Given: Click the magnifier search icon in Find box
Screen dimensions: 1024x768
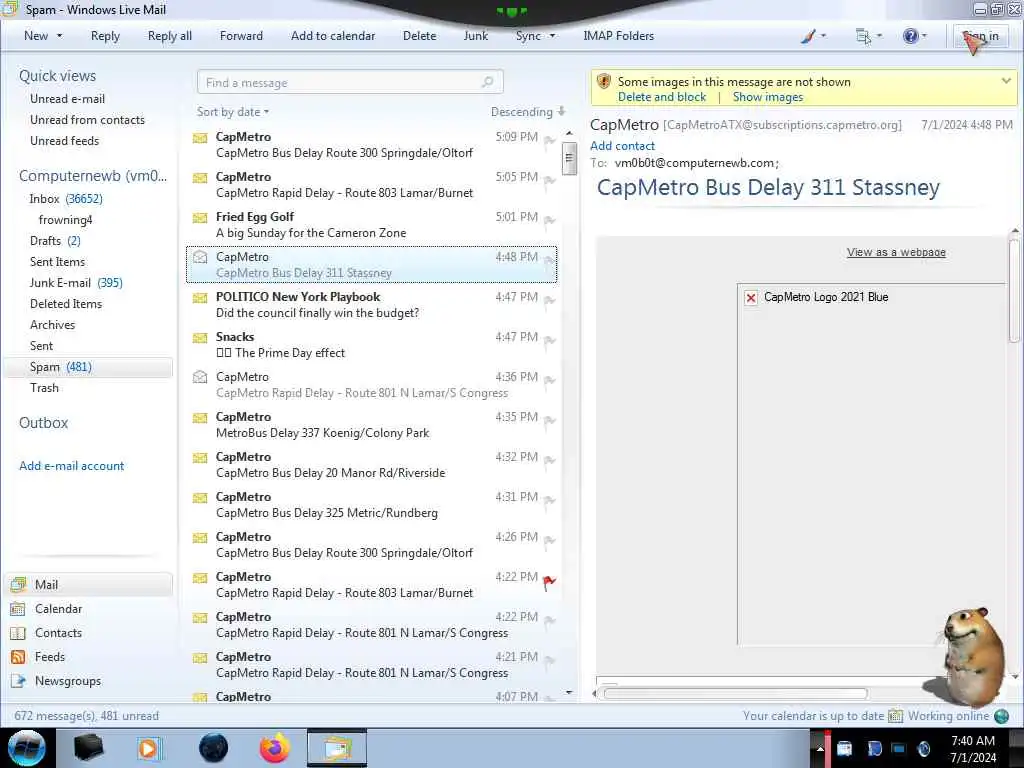Looking at the screenshot, I should pyautogui.click(x=487, y=82).
